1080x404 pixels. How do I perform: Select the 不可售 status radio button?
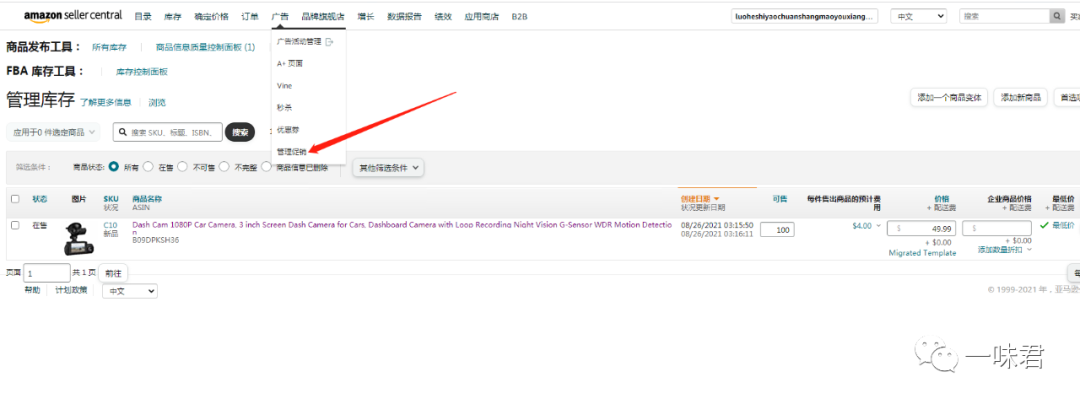183,167
